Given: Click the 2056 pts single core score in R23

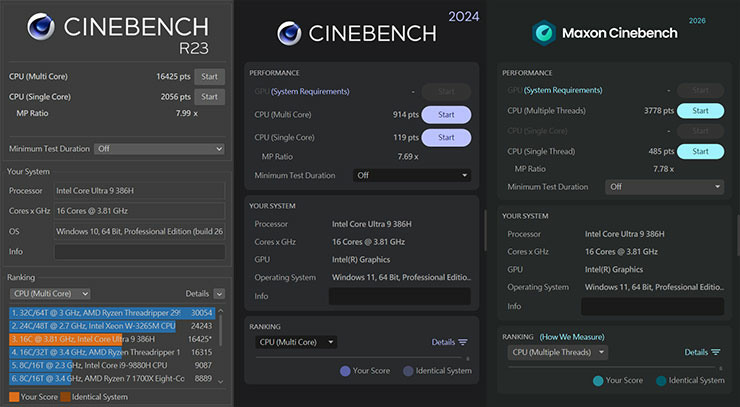Looking at the screenshot, I should 176,97.
